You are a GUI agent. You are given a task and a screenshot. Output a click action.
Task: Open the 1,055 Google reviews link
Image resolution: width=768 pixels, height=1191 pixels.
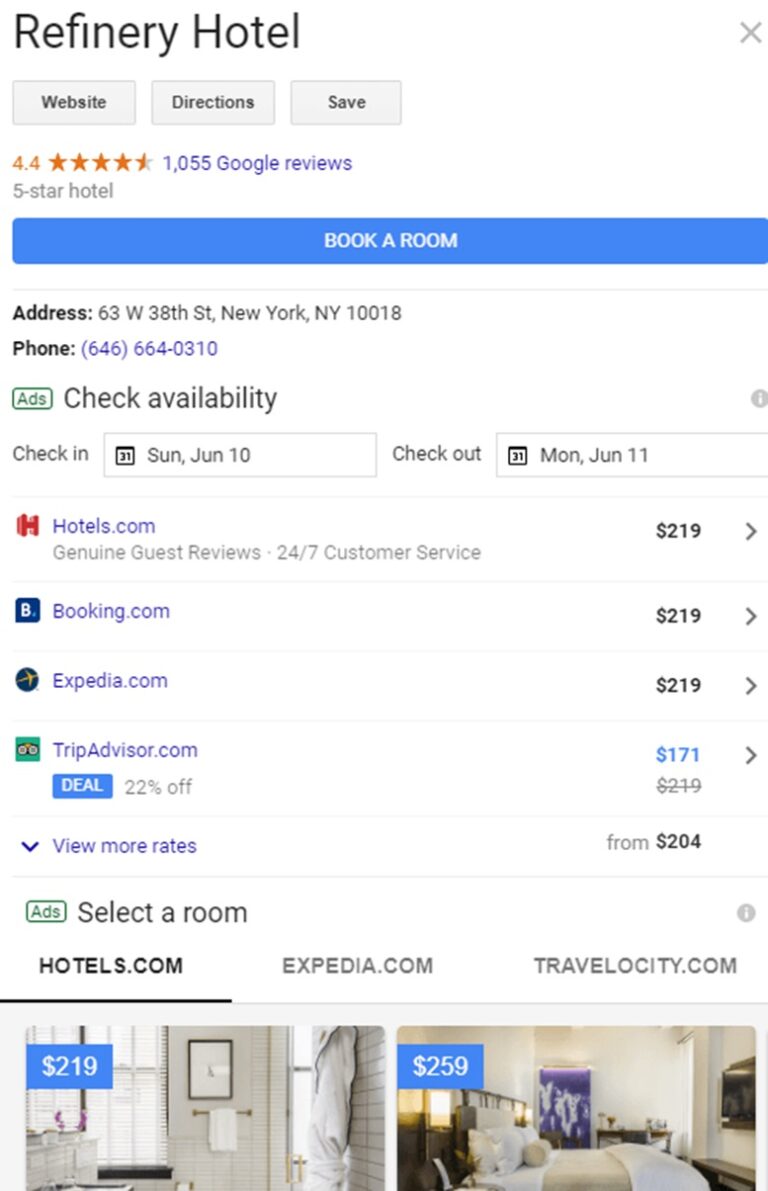tap(257, 163)
